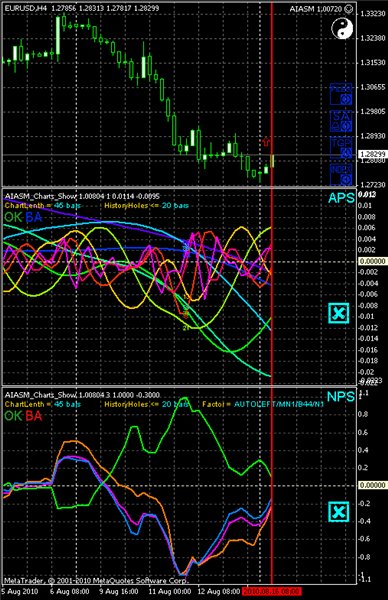Click the blue TGP panel button
Screen dimensions: 388x600
[x=341, y=148]
